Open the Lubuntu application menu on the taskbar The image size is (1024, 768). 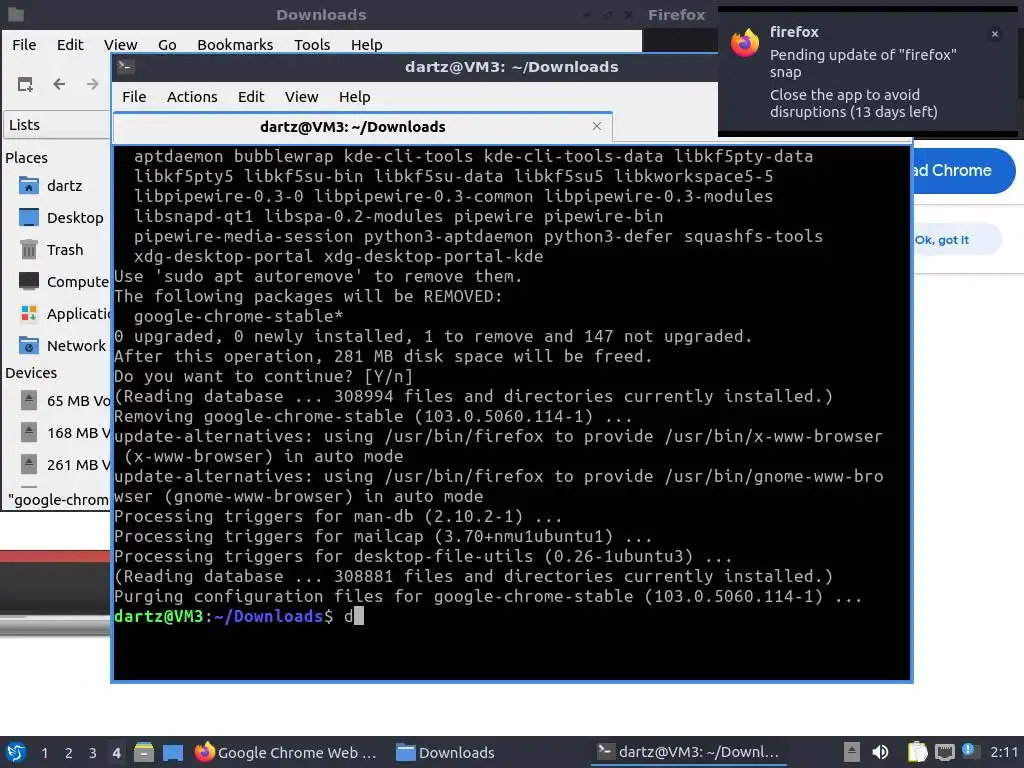(x=16, y=752)
